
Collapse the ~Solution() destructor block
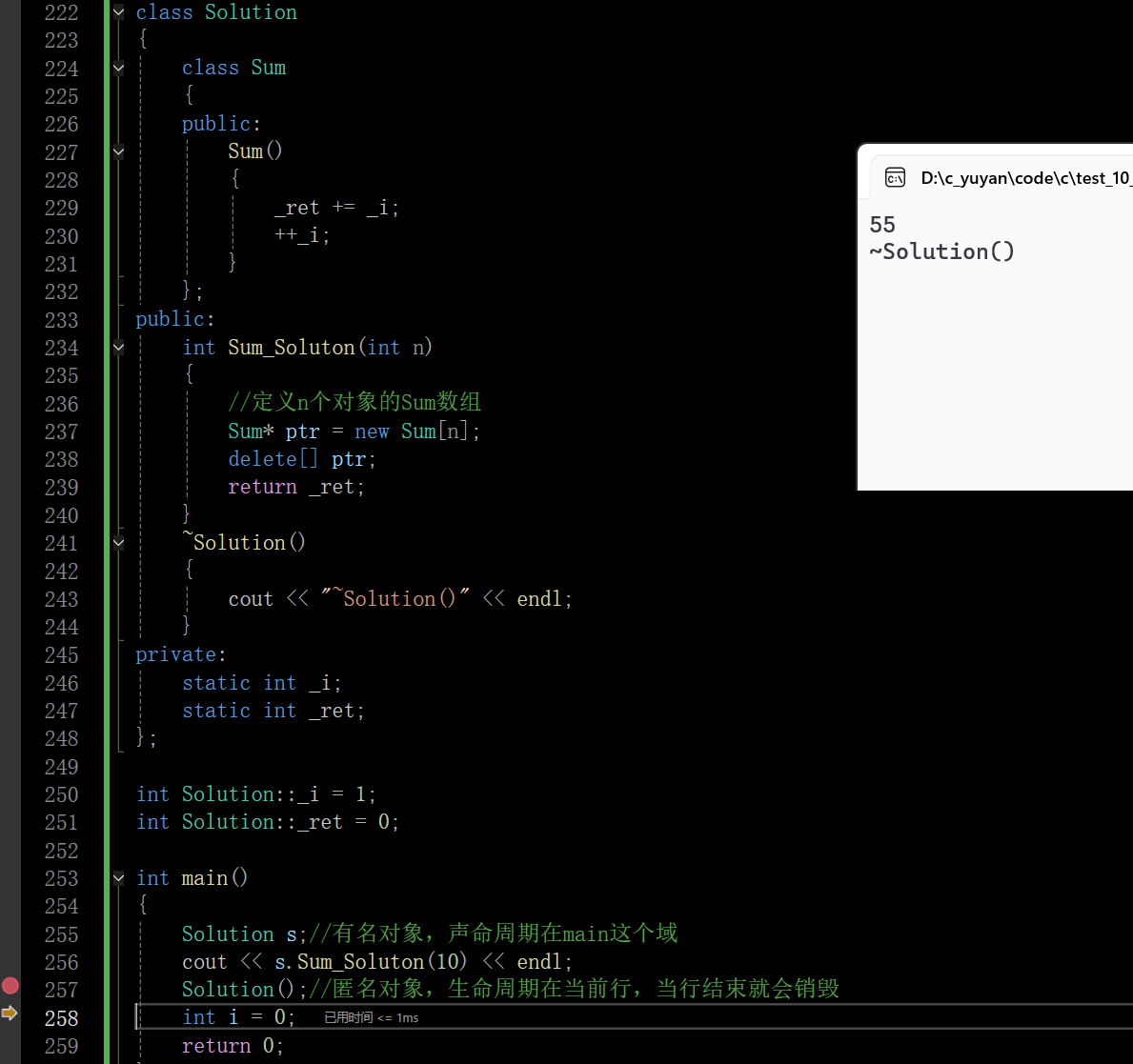[118, 543]
